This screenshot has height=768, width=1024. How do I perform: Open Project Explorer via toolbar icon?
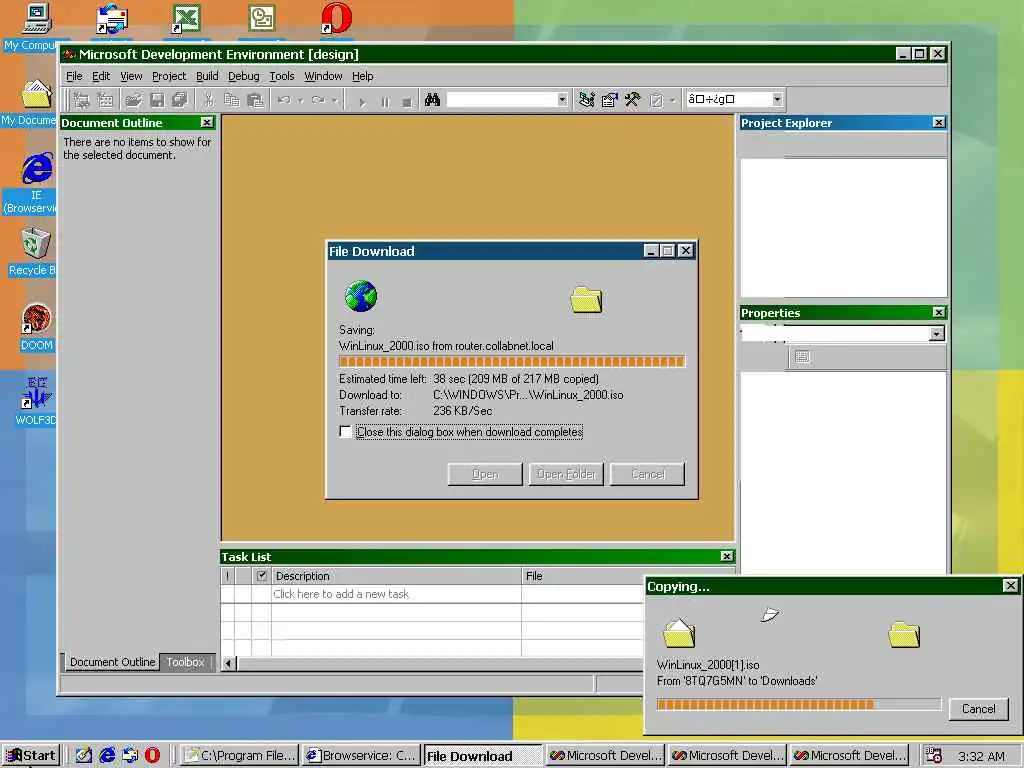[x=586, y=100]
